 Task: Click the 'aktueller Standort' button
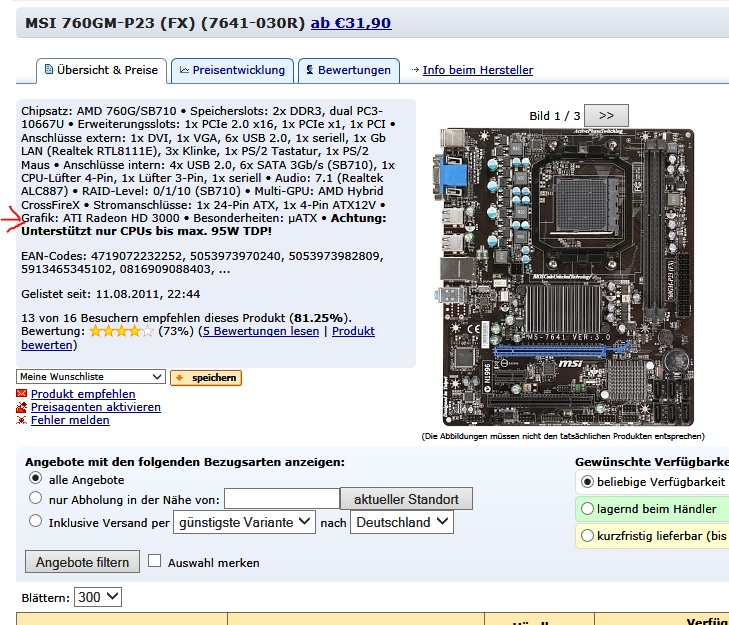(406, 499)
